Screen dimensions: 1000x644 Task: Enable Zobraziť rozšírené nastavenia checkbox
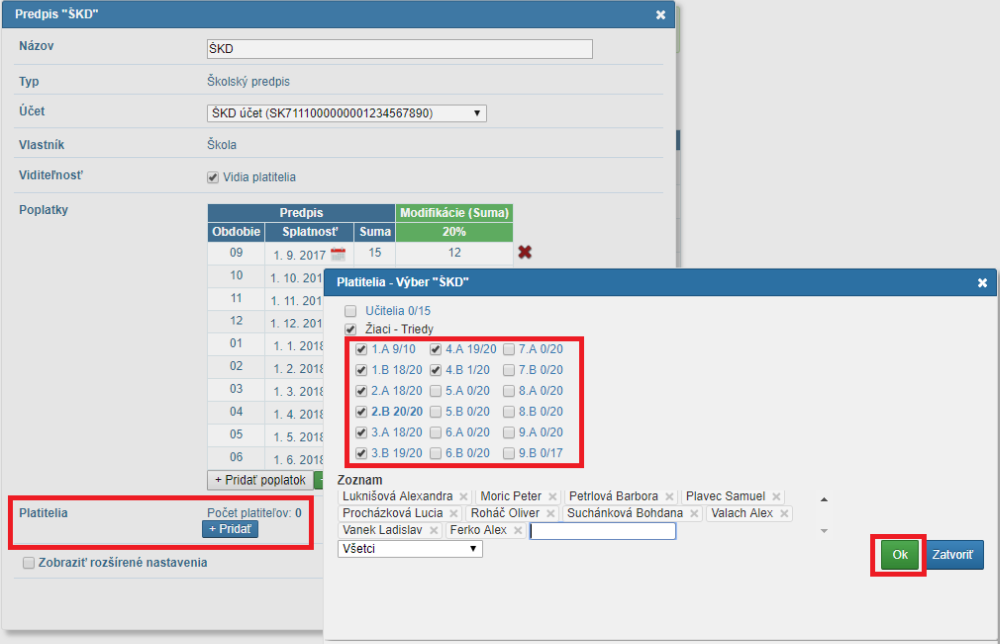coord(29,563)
